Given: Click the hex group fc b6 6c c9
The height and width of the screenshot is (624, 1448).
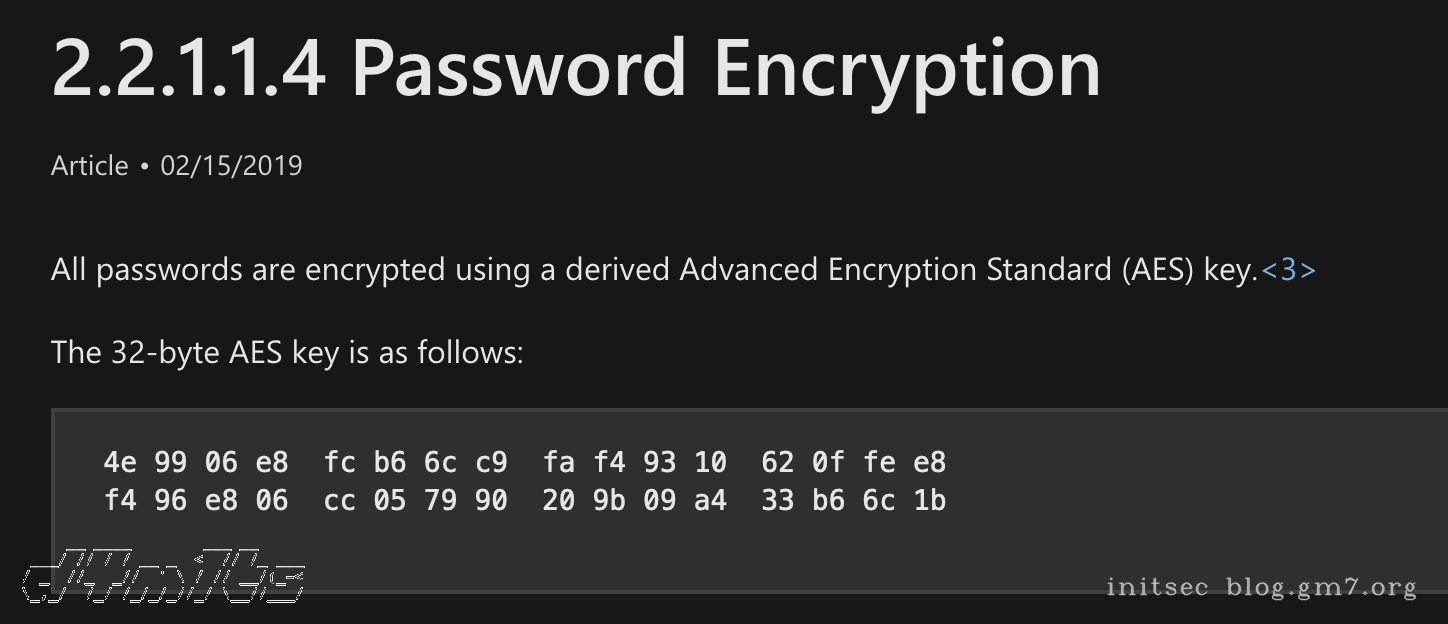Looking at the screenshot, I should click(x=415, y=462).
